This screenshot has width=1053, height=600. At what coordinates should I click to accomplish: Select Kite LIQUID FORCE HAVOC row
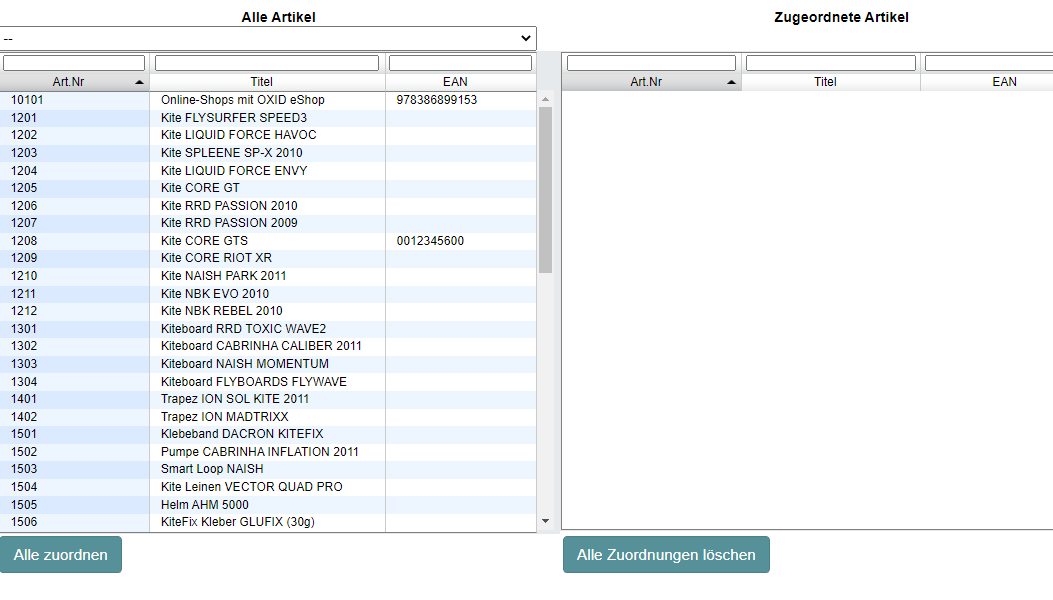click(x=268, y=135)
